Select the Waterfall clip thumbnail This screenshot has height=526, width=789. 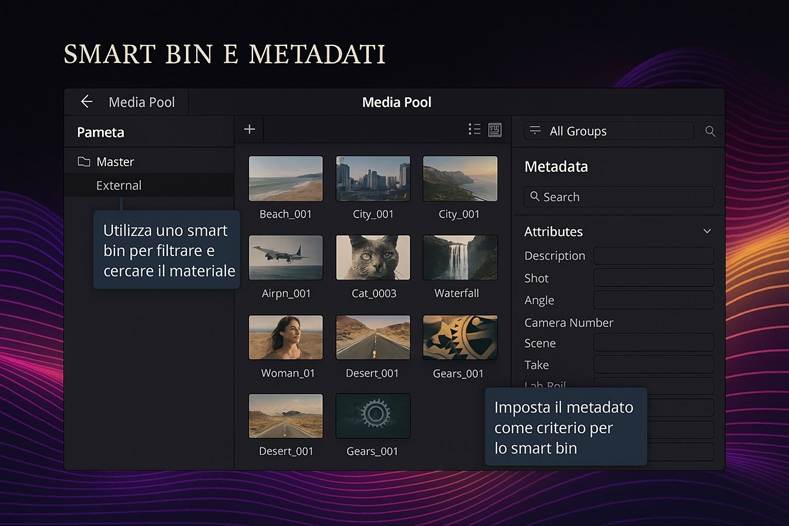460,258
